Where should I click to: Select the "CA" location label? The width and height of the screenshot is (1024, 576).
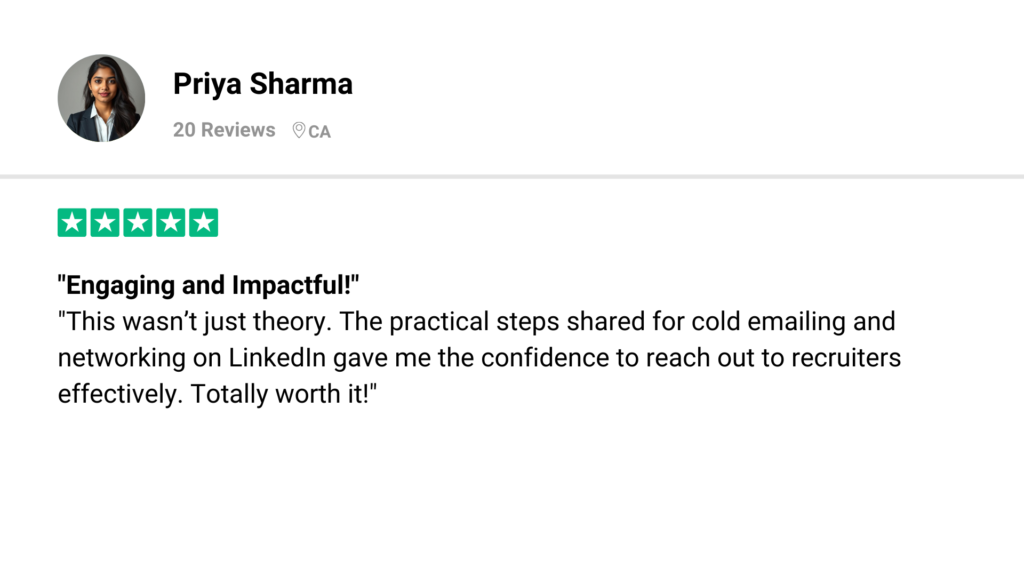click(x=319, y=131)
